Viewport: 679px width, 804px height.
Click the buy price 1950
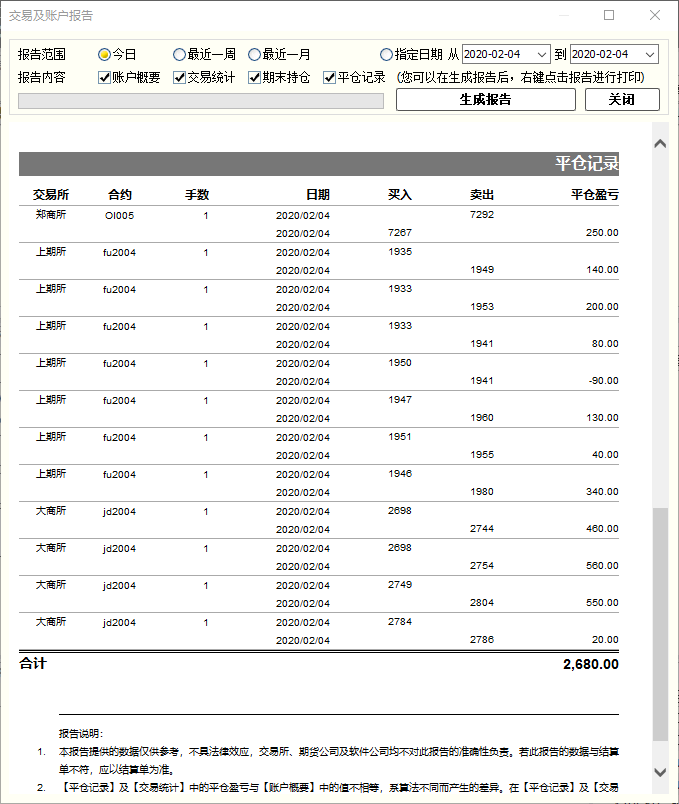(x=400, y=363)
